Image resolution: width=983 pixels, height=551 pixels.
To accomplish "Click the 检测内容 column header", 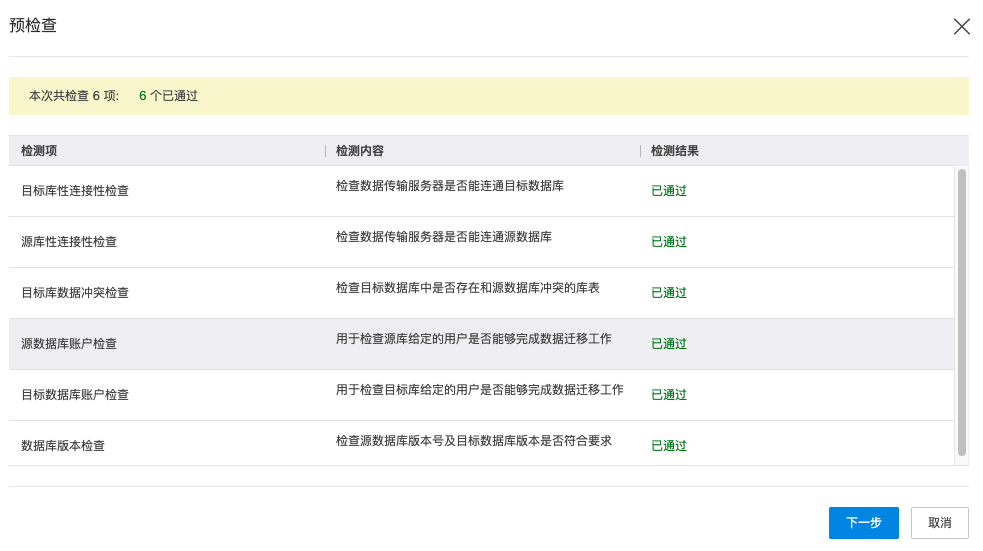I will tap(360, 151).
